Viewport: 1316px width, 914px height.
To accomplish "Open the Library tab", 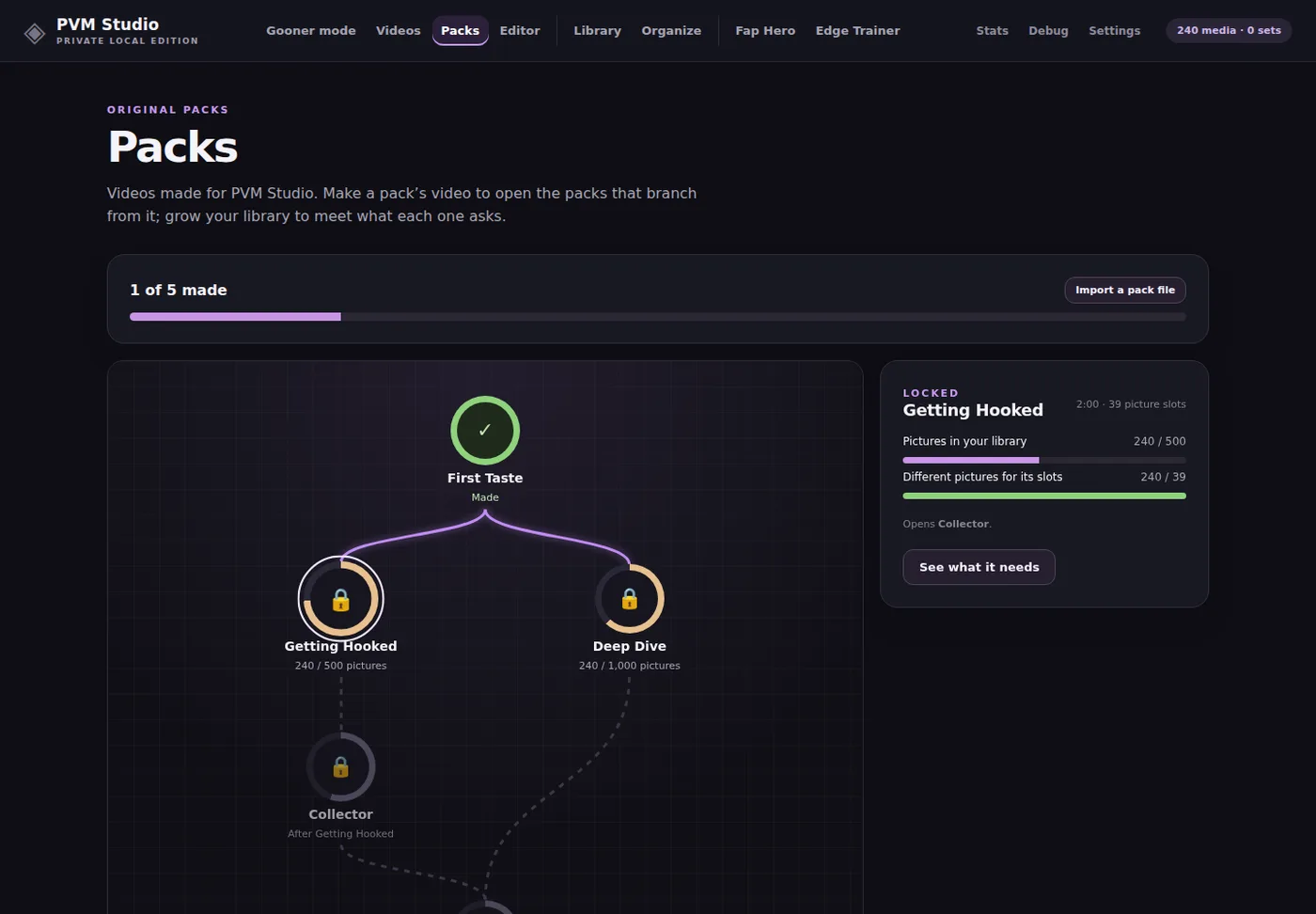I will click(x=598, y=31).
